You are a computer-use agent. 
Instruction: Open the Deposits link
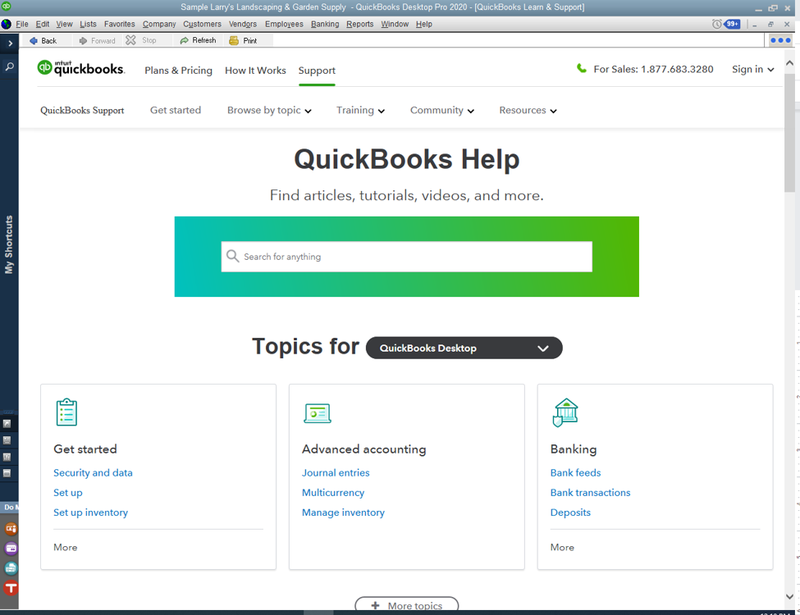(x=570, y=512)
